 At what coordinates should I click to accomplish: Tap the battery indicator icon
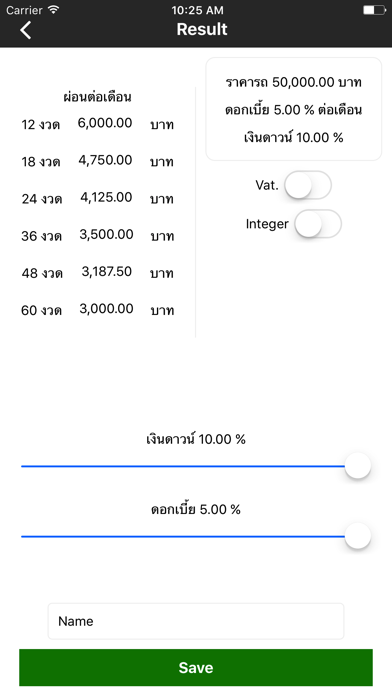tap(374, 10)
